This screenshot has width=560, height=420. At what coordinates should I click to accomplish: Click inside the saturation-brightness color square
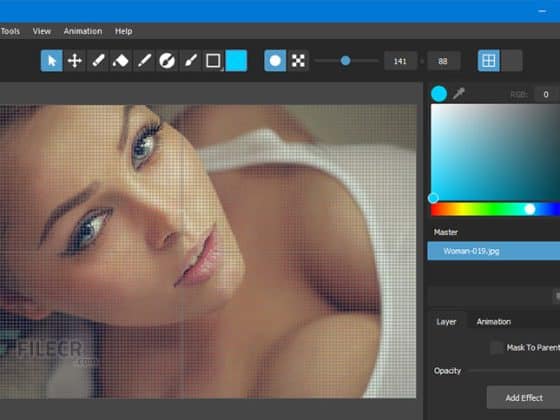pos(495,152)
